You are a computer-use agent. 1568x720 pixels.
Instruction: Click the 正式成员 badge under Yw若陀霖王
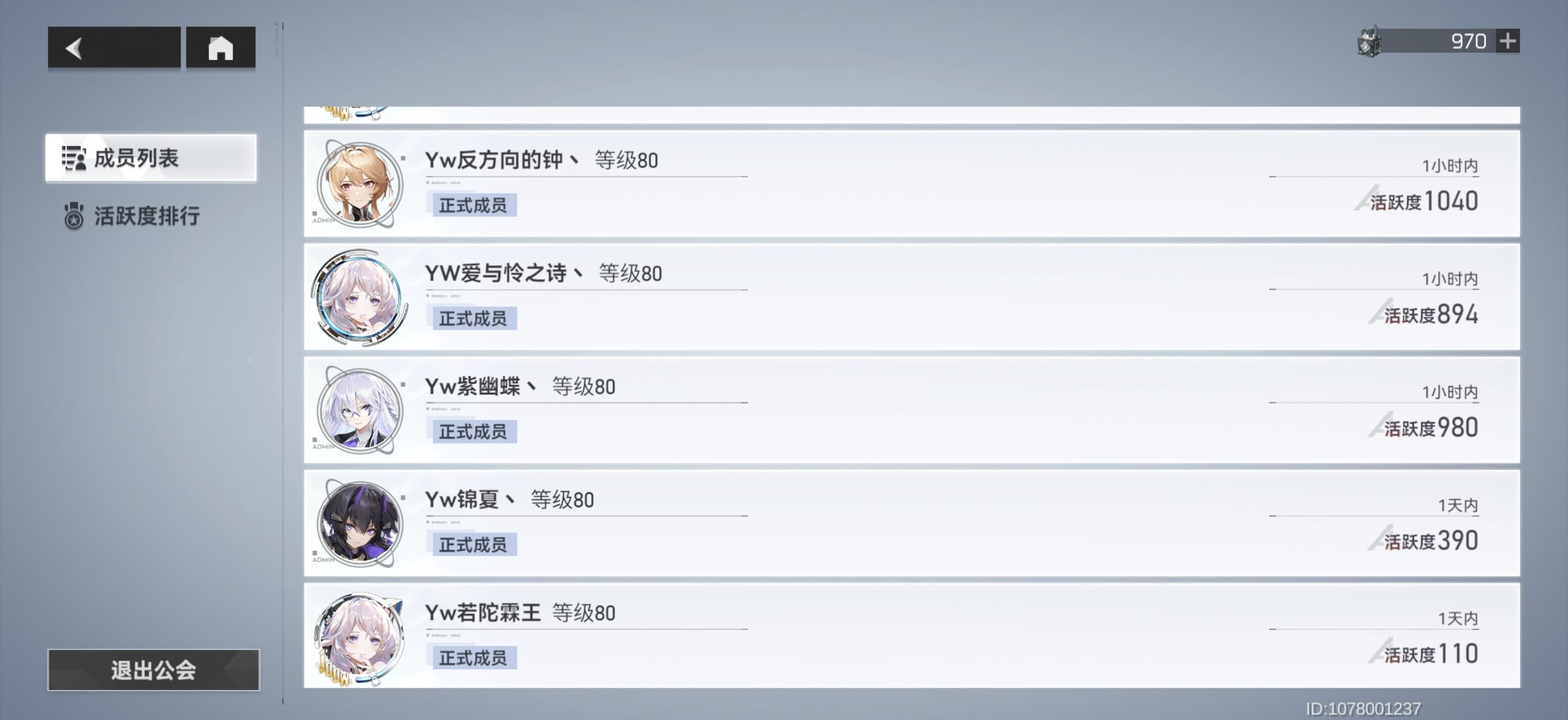(473, 658)
